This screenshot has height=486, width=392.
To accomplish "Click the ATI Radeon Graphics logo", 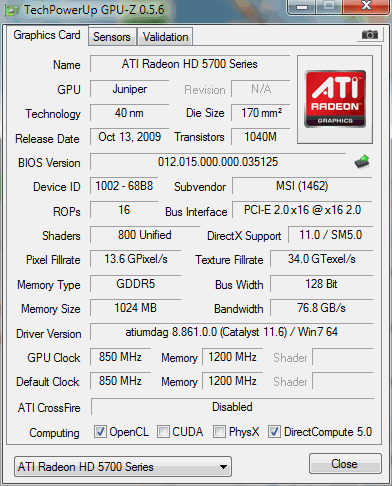I will tap(335, 99).
